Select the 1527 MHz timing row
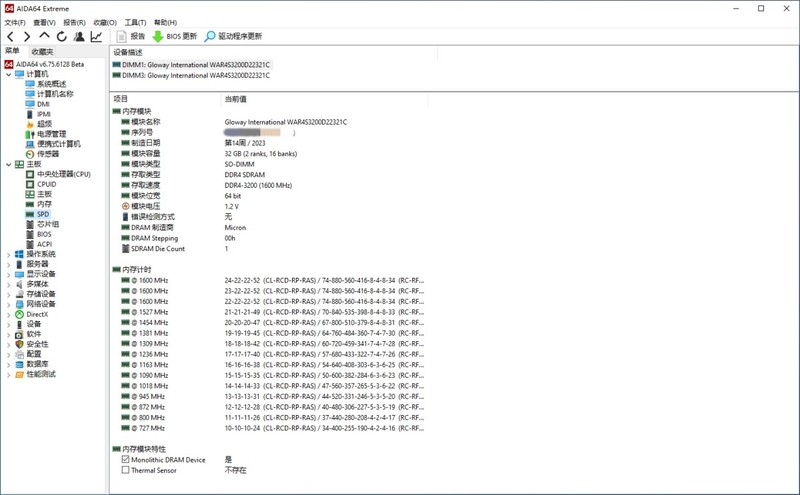The image size is (800, 495). (x=273, y=312)
